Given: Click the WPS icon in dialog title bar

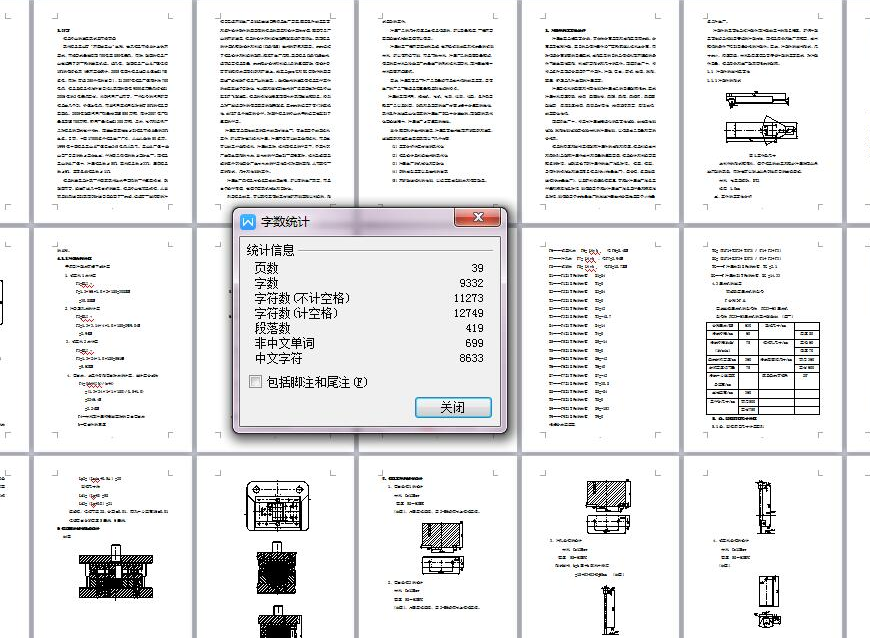Looking at the screenshot, I should pos(247,222).
